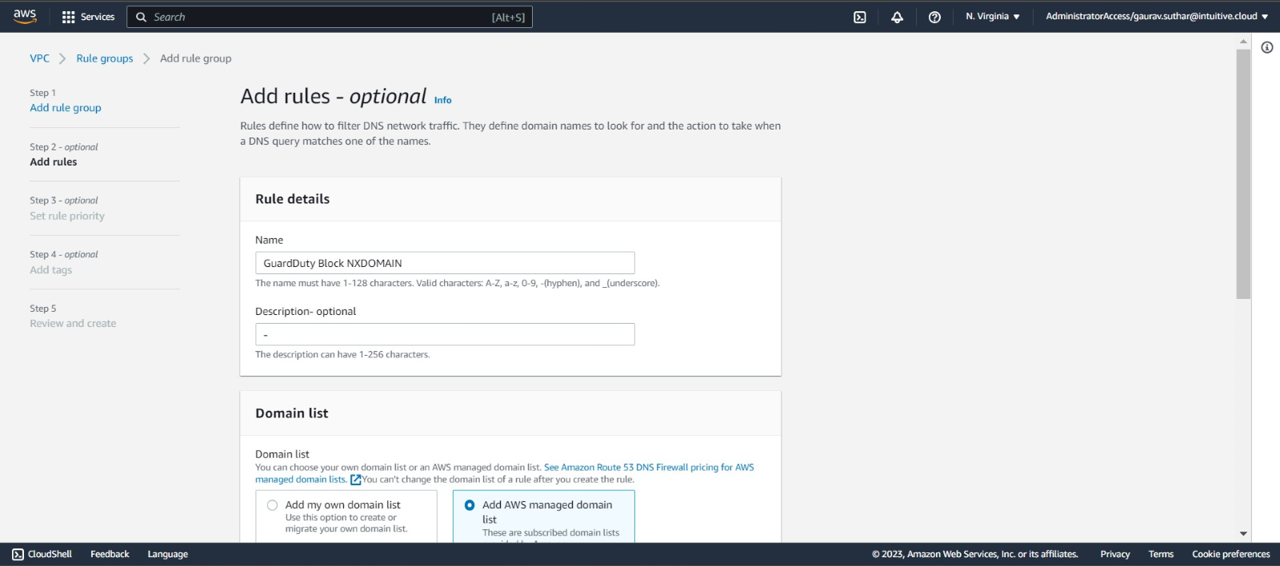Click the AWS logo home icon
The image size is (1280, 566).
25,17
